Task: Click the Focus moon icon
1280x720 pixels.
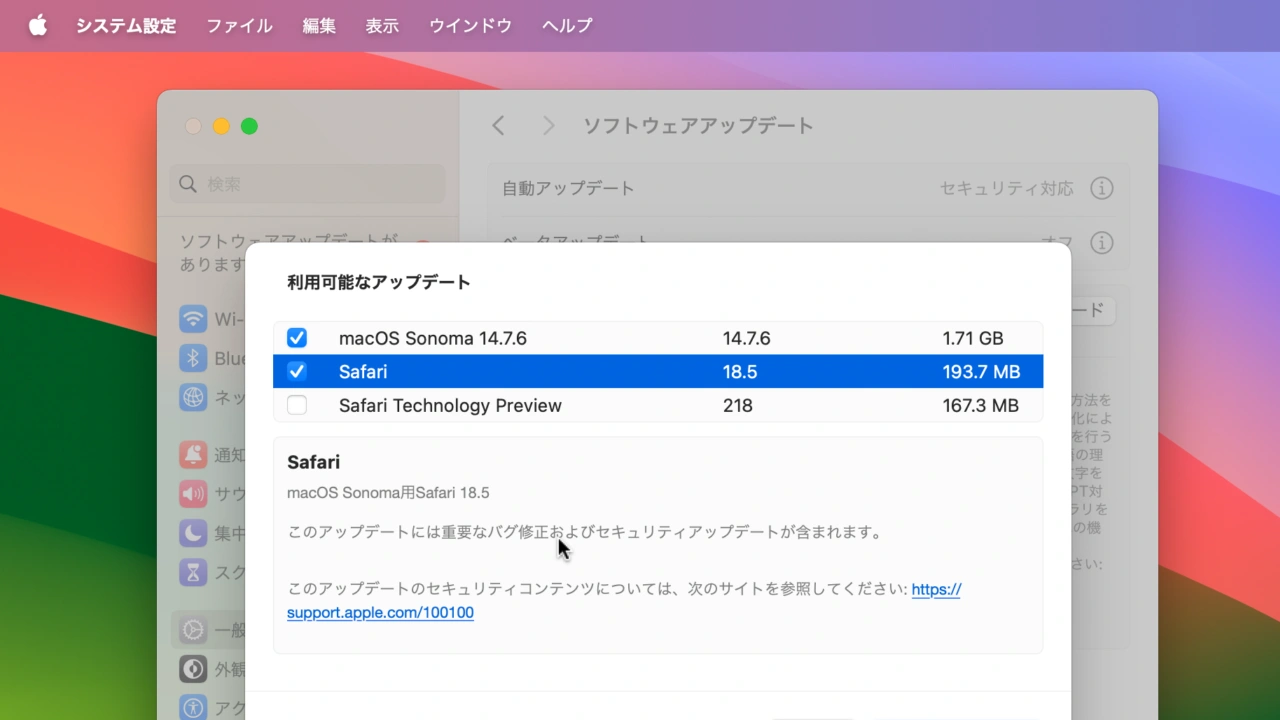Action: click(193, 532)
